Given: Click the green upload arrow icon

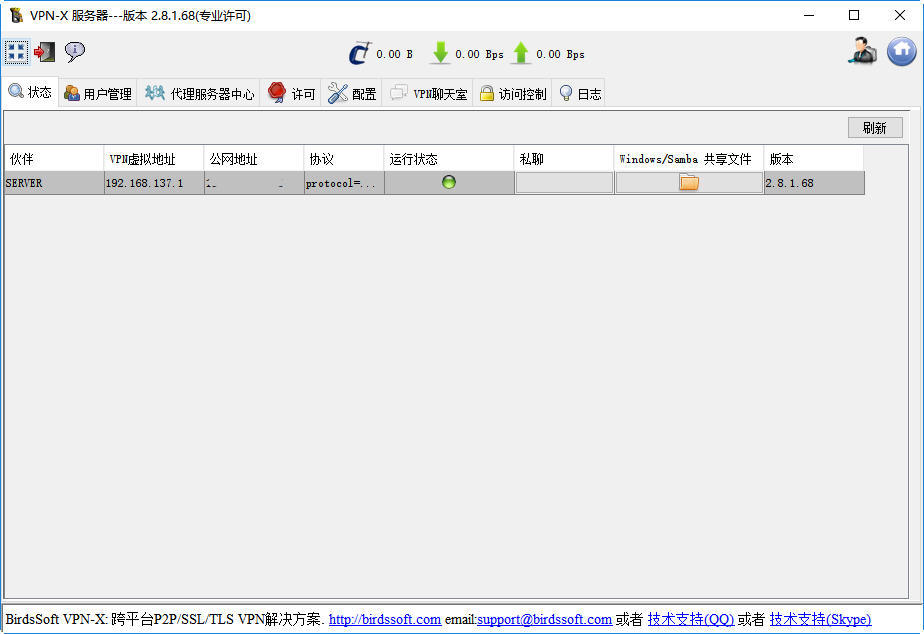Looking at the screenshot, I should (521, 53).
